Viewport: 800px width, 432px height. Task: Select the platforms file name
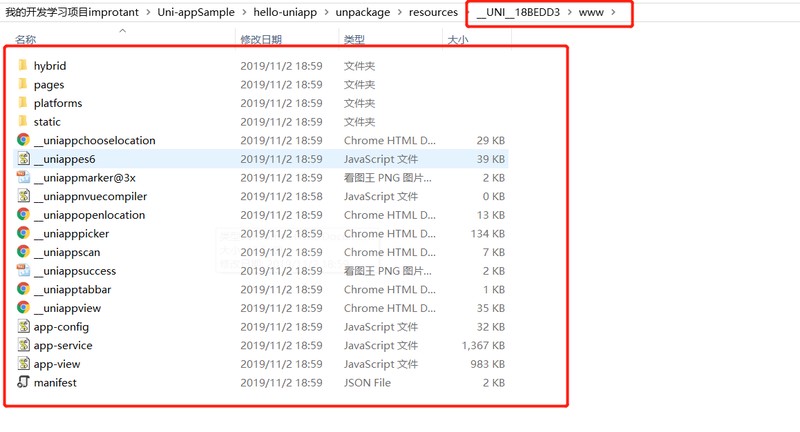coord(58,103)
